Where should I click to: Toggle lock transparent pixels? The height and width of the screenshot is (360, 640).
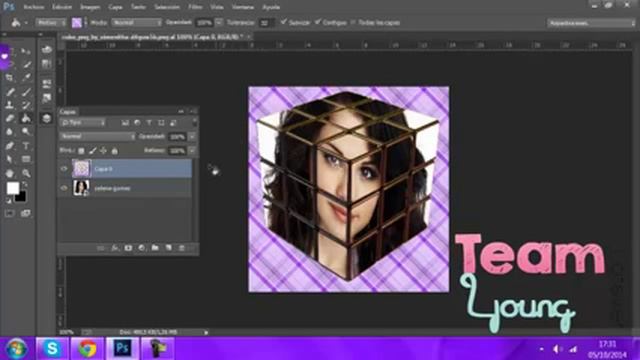81,151
